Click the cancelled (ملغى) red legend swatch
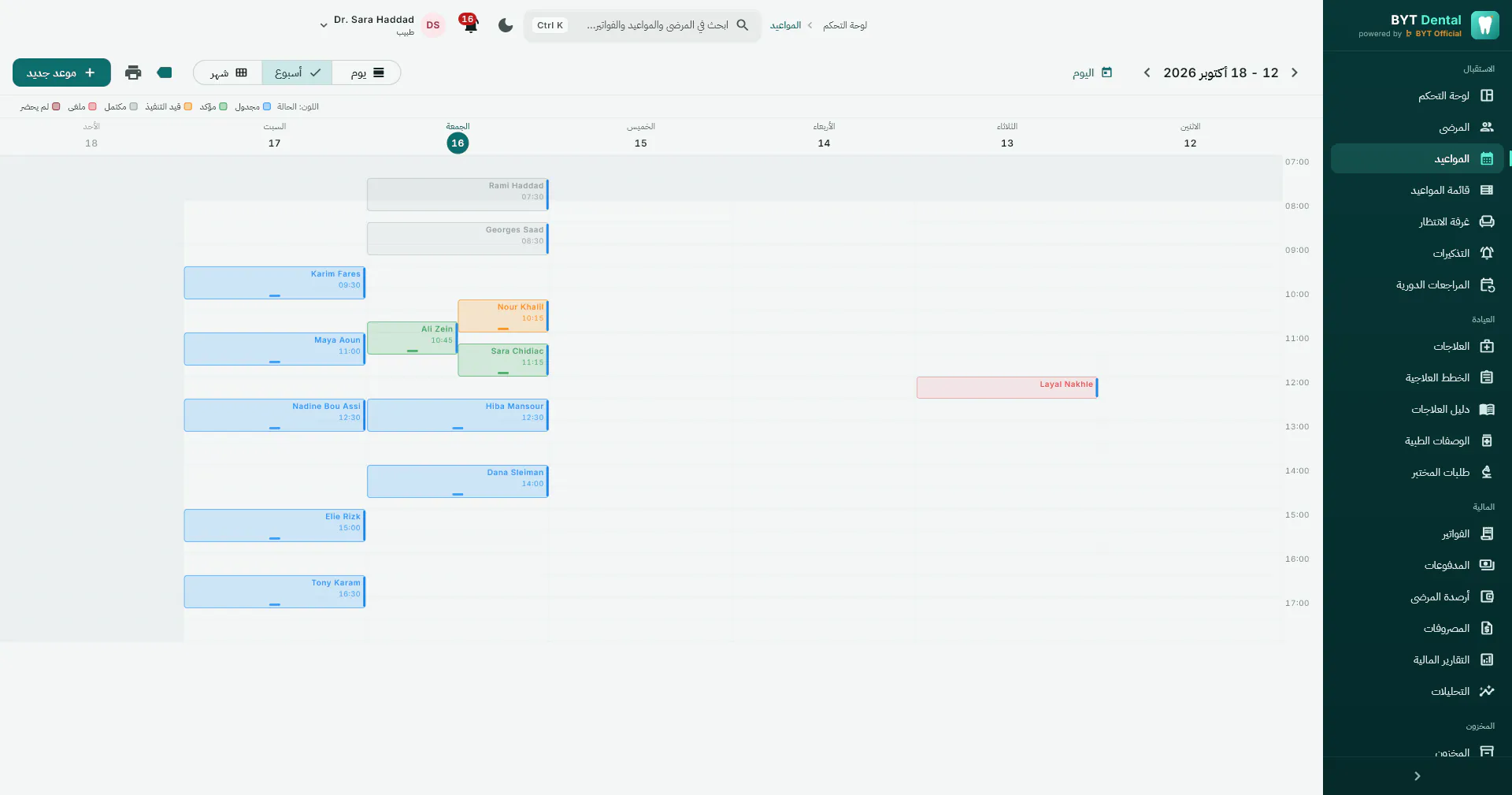1512x795 pixels. [x=92, y=106]
